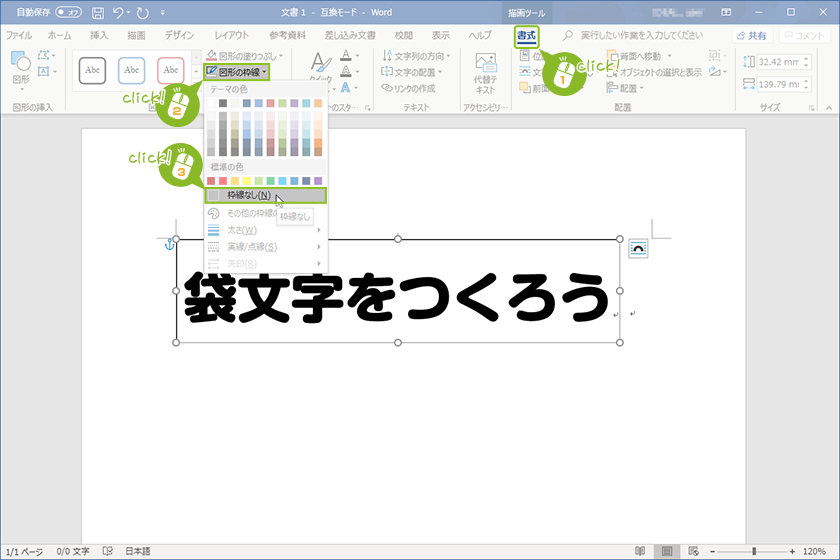Switch to the 校閲 tab
Image resolution: width=840 pixels, height=560 pixels.
click(x=403, y=35)
